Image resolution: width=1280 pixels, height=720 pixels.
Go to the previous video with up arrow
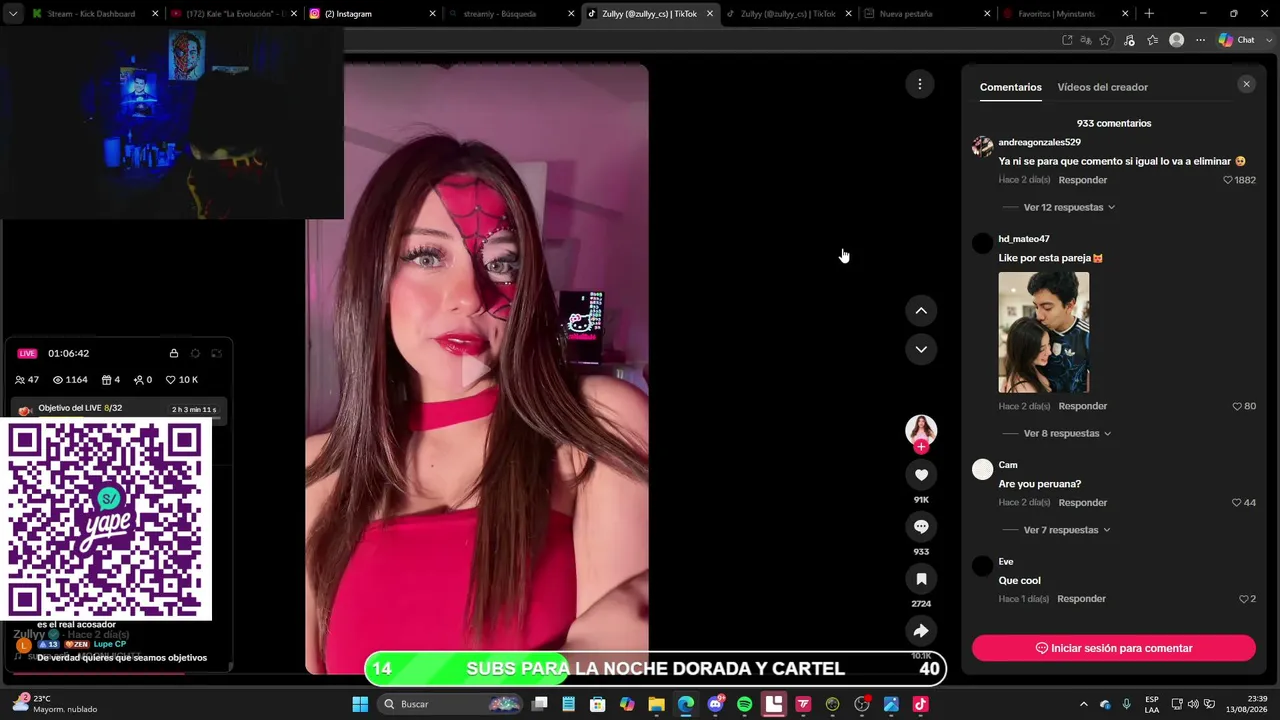click(x=921, y=311)
